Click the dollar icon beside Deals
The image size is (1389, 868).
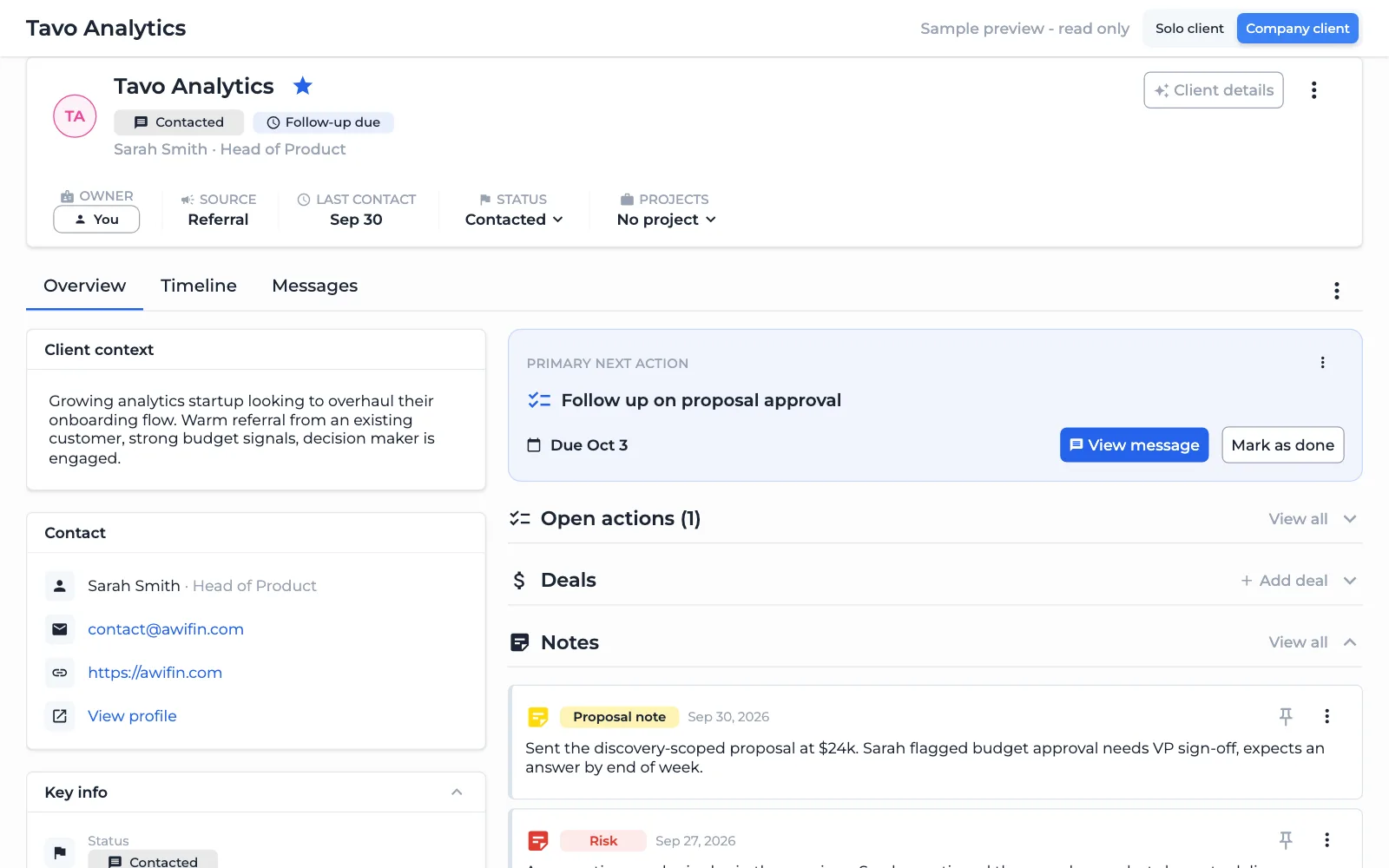click(x=519, y=580)
